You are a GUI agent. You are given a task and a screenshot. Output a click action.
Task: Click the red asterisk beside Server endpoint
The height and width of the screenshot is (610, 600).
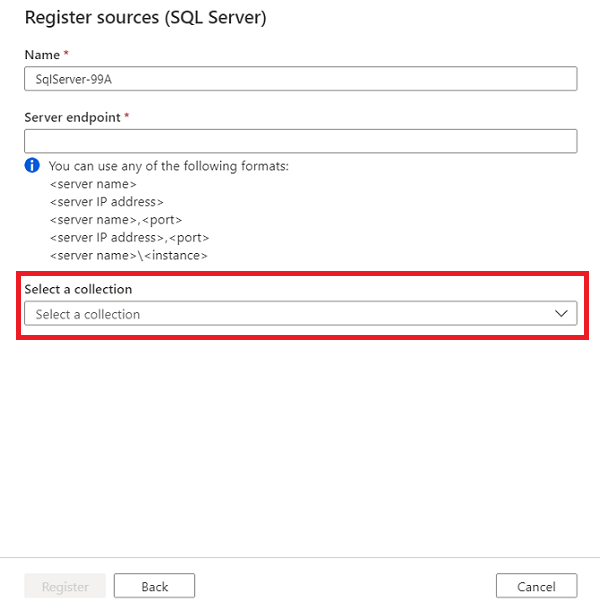[x=127, y=117]
